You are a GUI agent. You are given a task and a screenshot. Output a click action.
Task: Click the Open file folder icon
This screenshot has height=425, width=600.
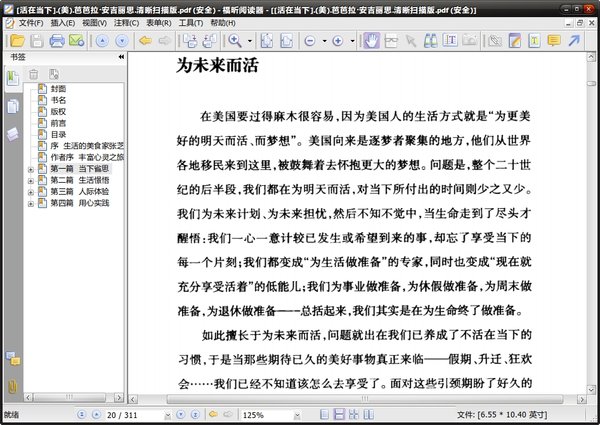tap(15, 41)
